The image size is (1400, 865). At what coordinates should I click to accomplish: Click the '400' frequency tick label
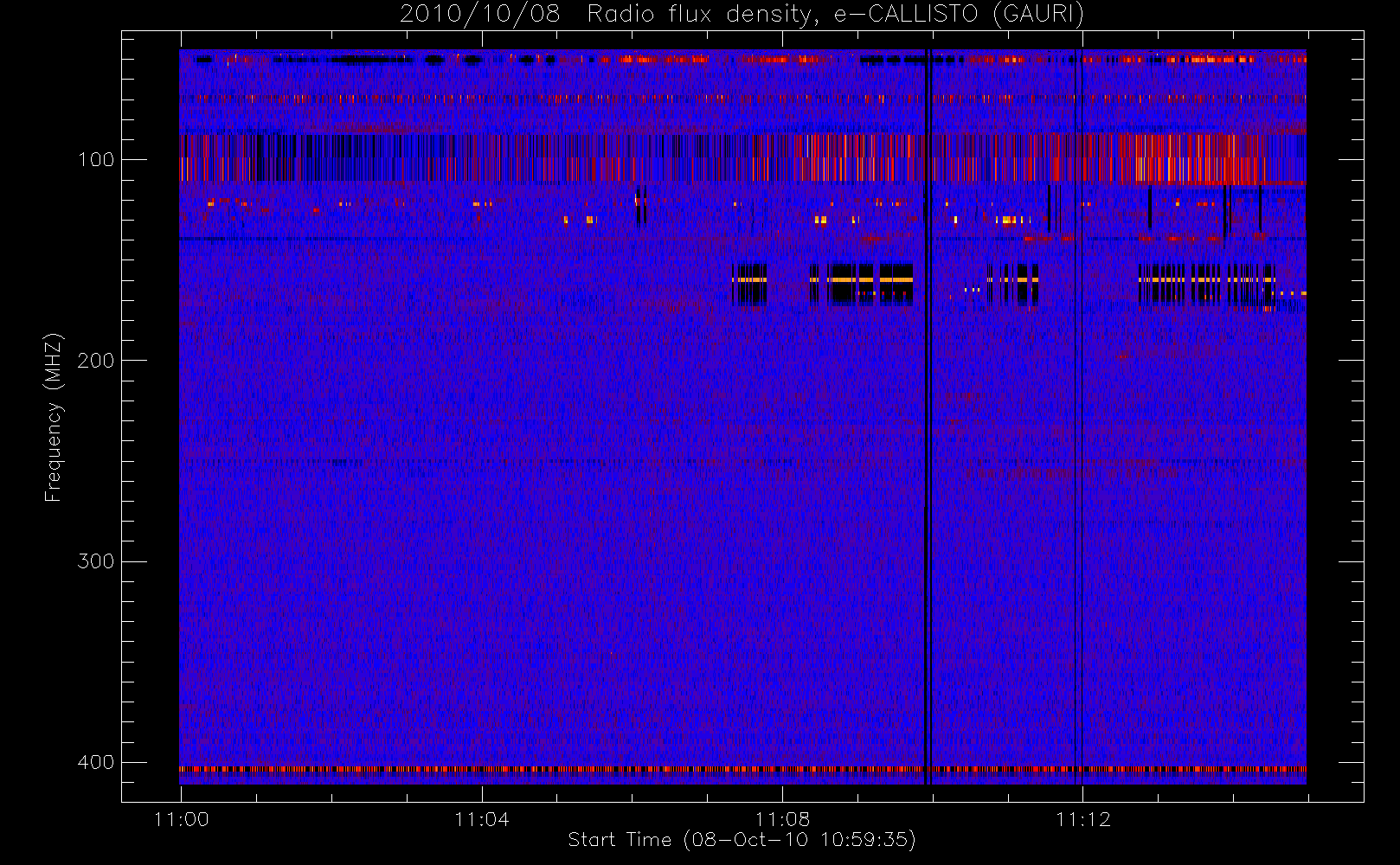coord(96,763)
